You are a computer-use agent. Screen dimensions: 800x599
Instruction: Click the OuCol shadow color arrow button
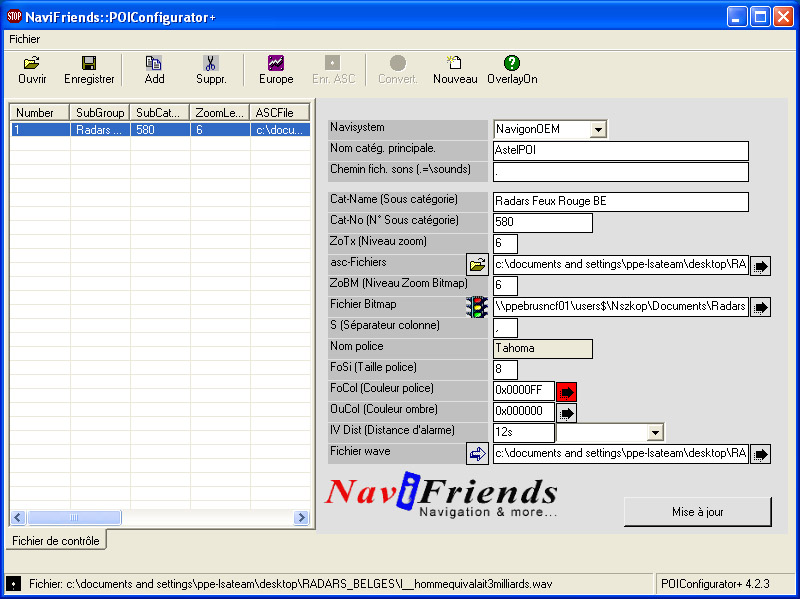[567, 412]
